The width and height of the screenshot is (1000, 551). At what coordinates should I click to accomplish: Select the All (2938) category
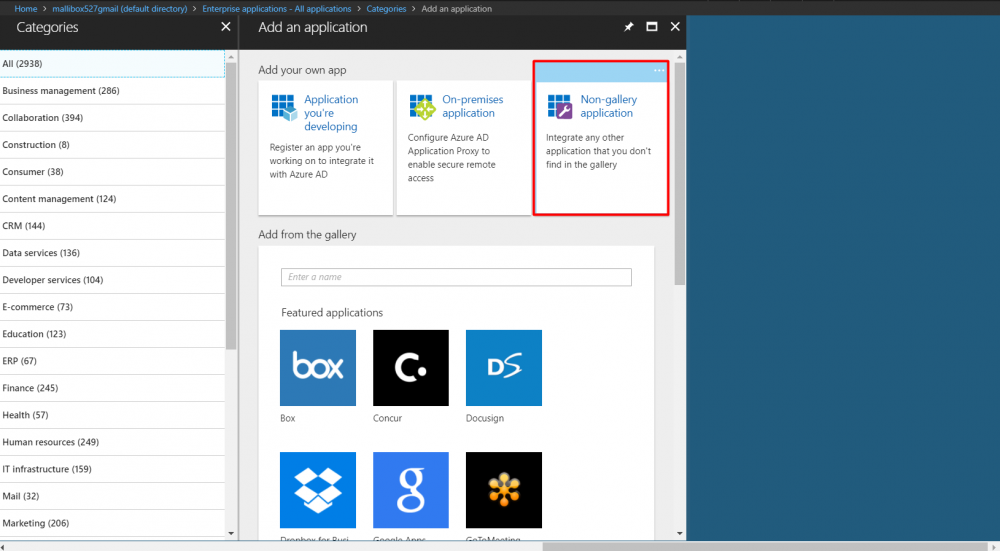pos(112,64)
